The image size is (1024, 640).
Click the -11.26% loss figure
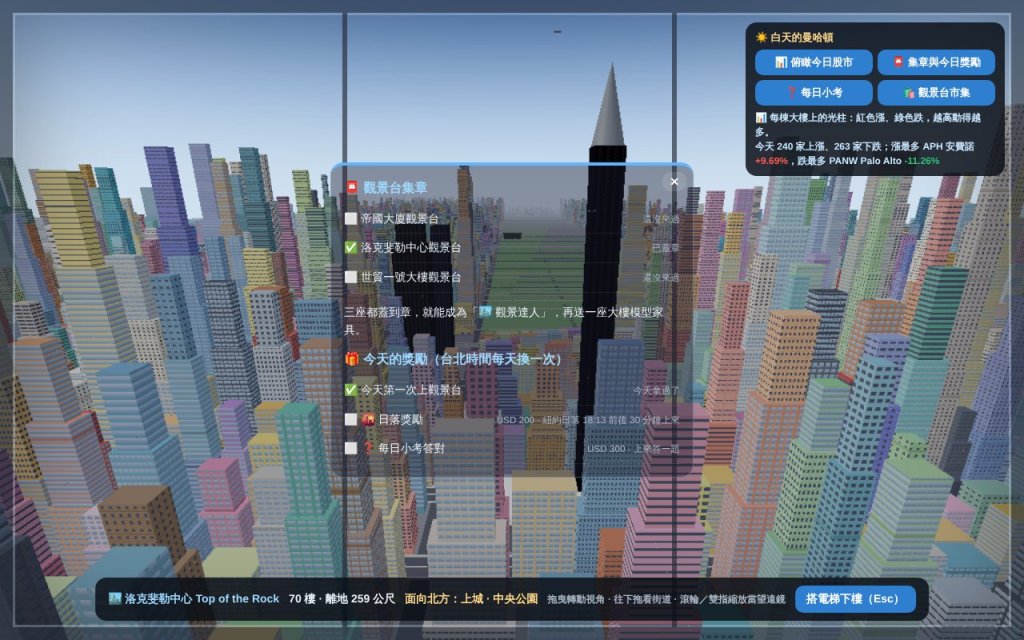[921, 161]
